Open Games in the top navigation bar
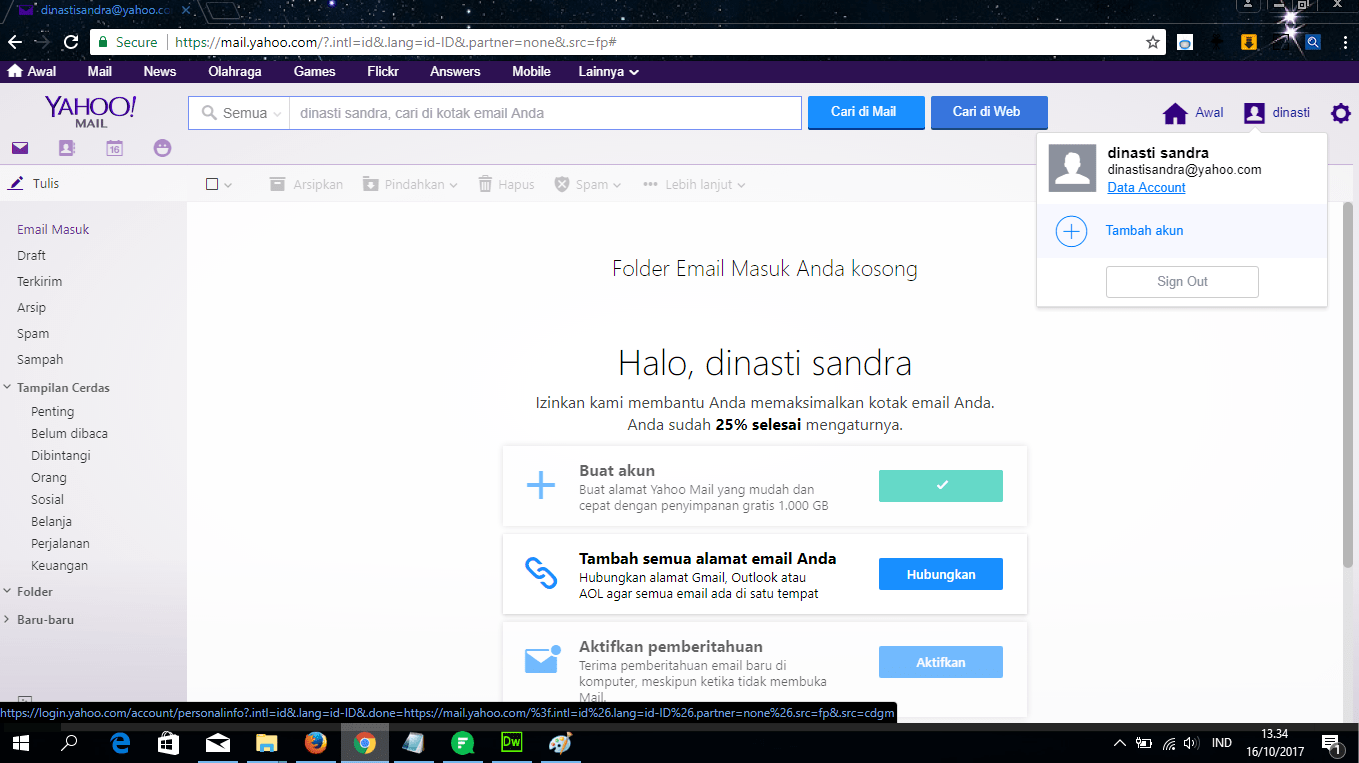Image resolution: width=1359 pixels, height=763 pixels. coord(314,72)
